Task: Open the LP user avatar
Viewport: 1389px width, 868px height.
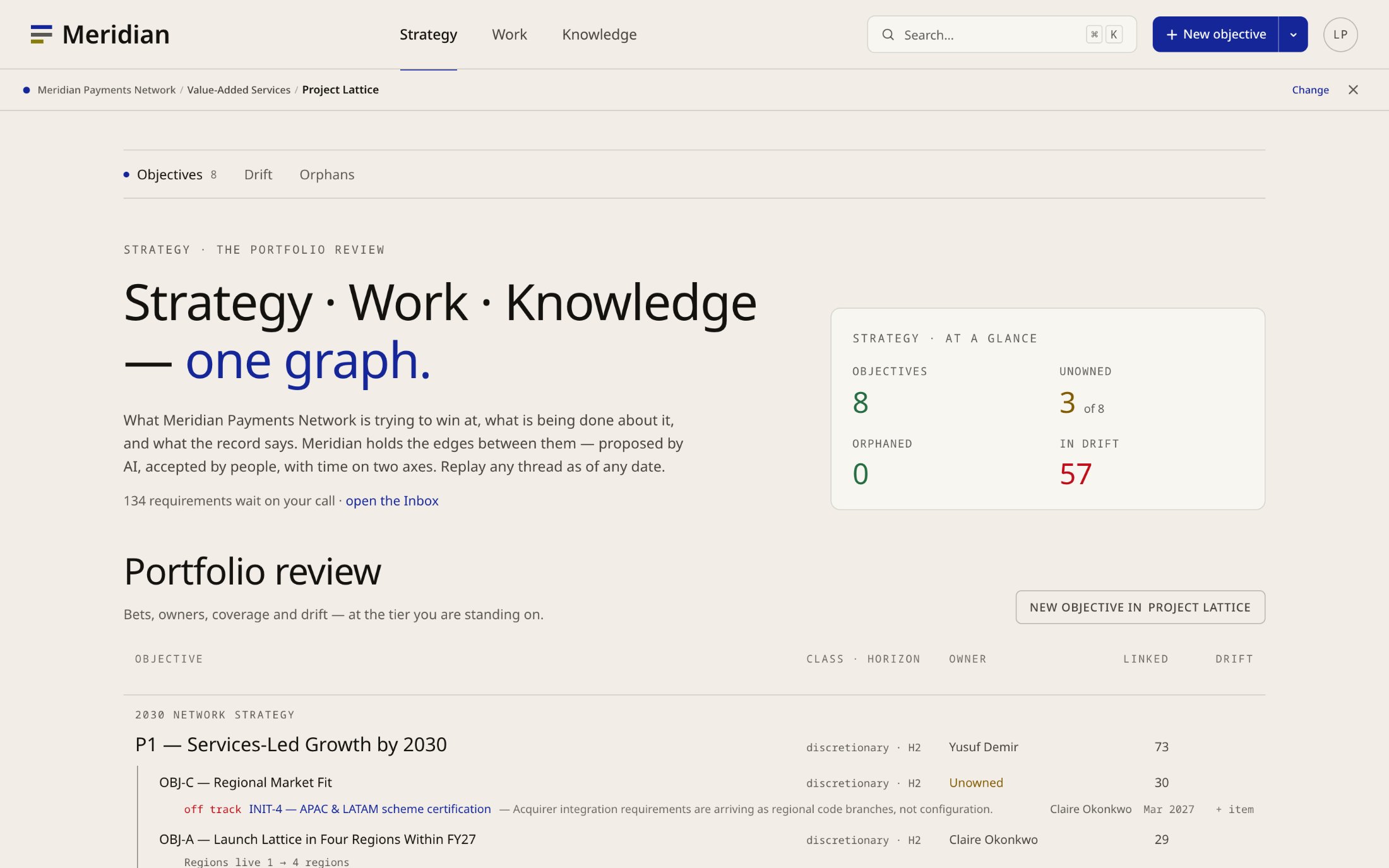Action: pos(1340,35)
